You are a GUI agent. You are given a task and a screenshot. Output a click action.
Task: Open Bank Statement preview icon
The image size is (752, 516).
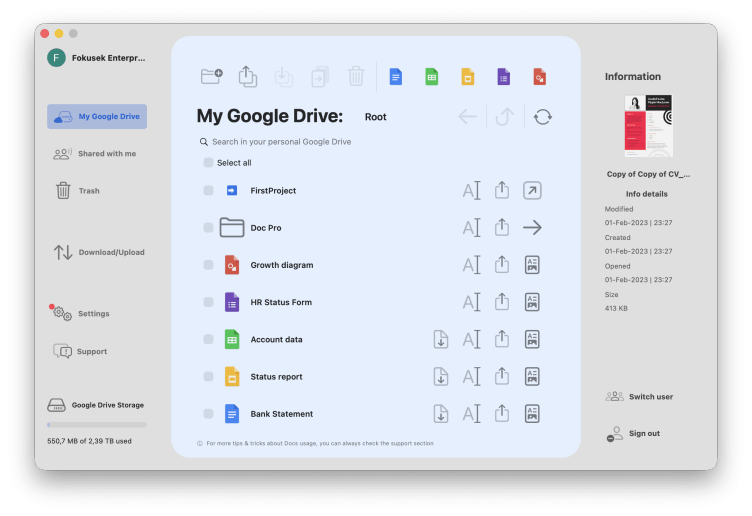point(532,413)
